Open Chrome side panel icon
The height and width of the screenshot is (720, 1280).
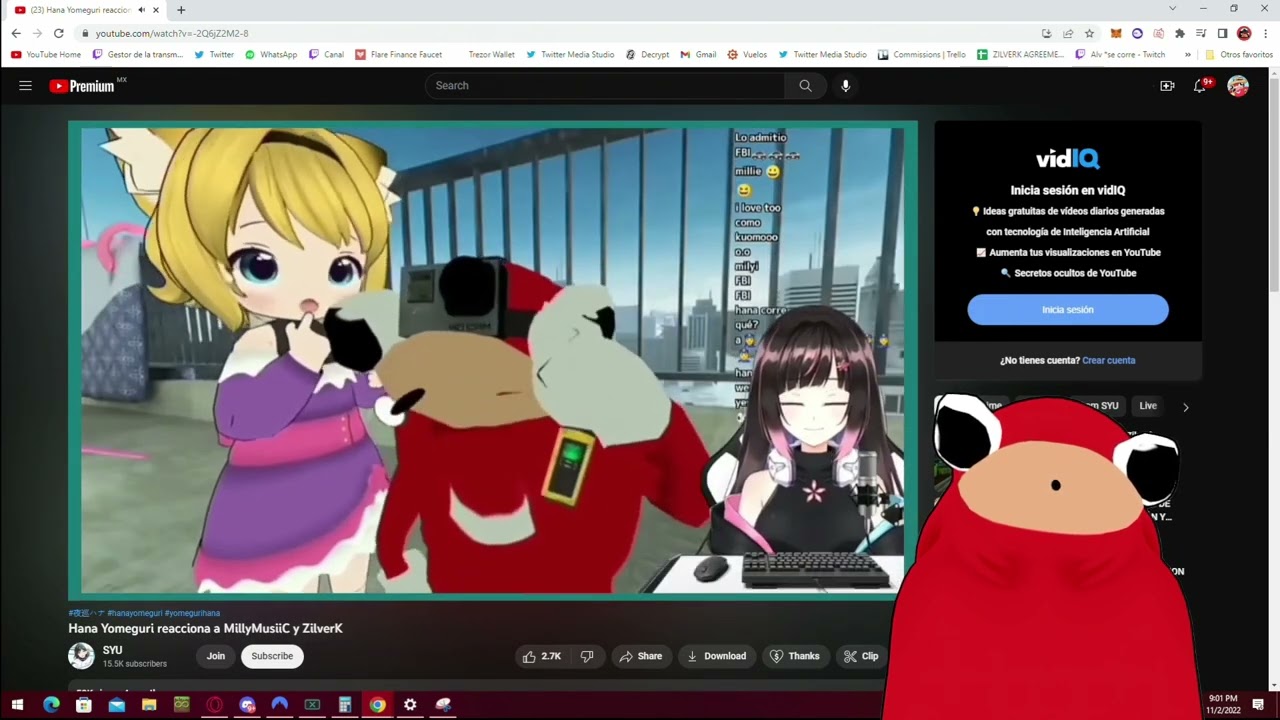(x=1222, y=33)
